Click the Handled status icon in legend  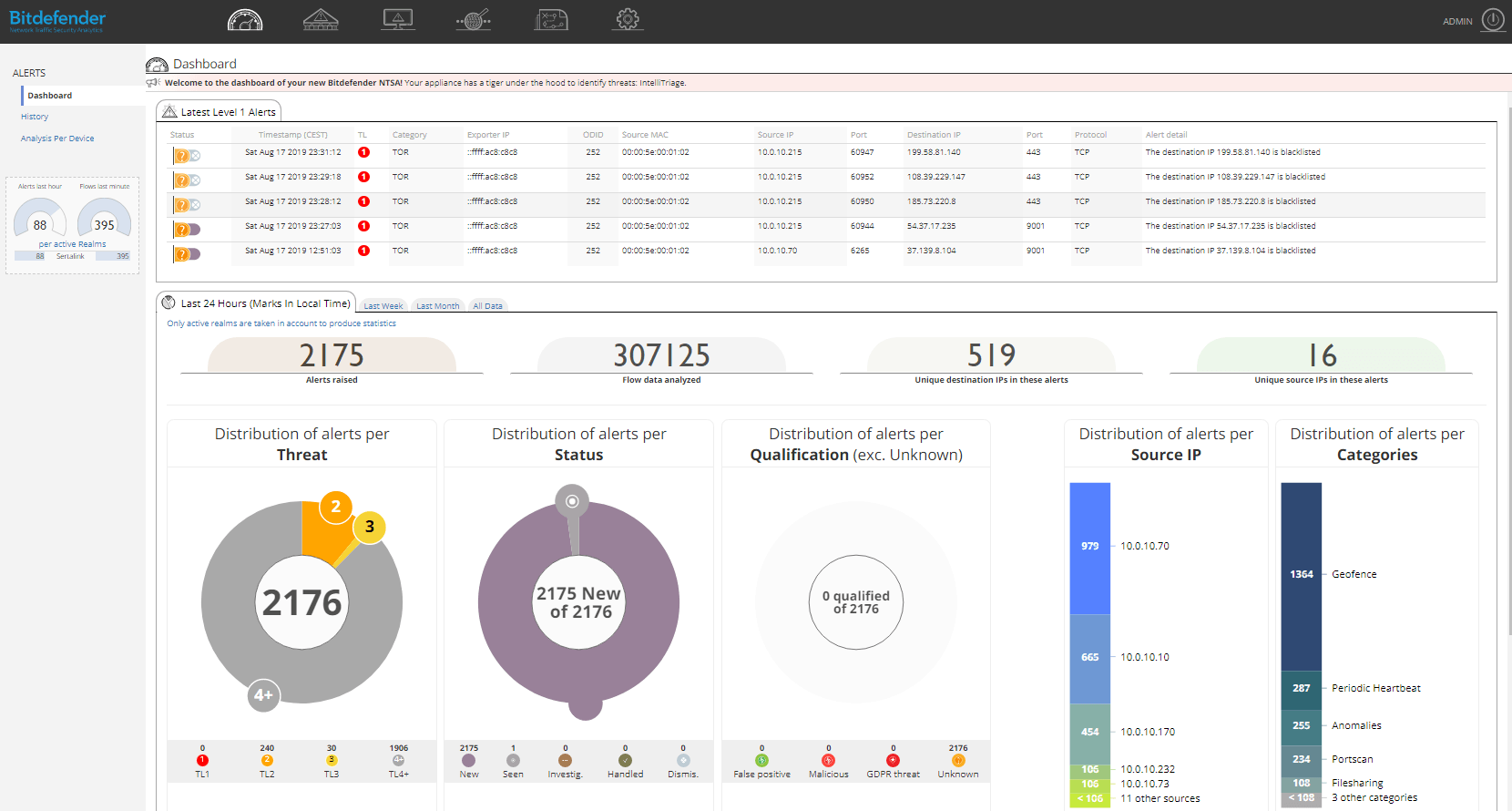pyautogui.click(x=625, y=760)
